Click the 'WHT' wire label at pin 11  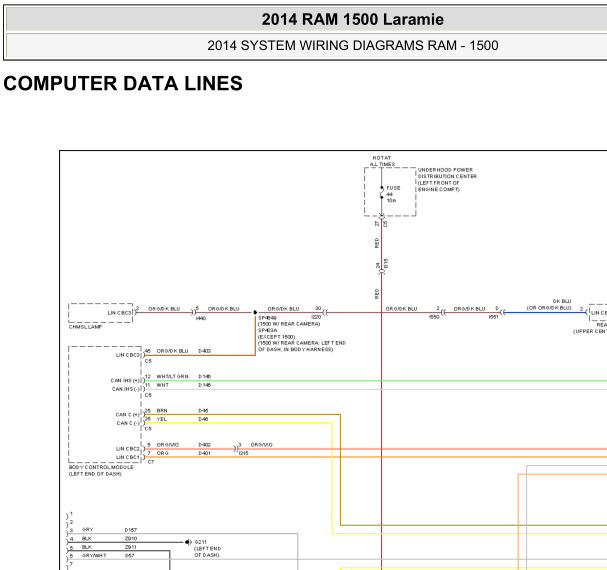[163, 385]
